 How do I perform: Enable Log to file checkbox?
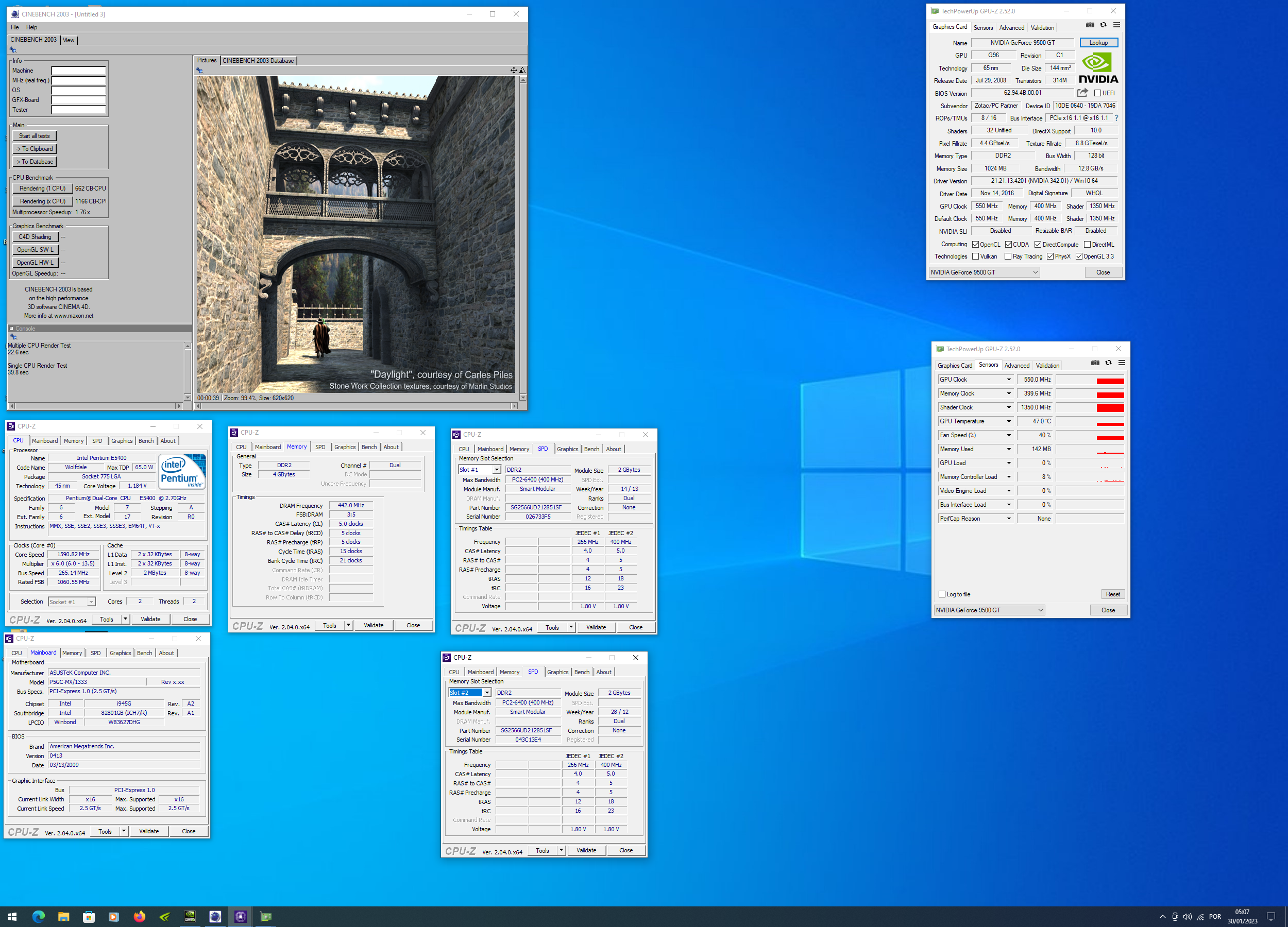pos(942,594)
